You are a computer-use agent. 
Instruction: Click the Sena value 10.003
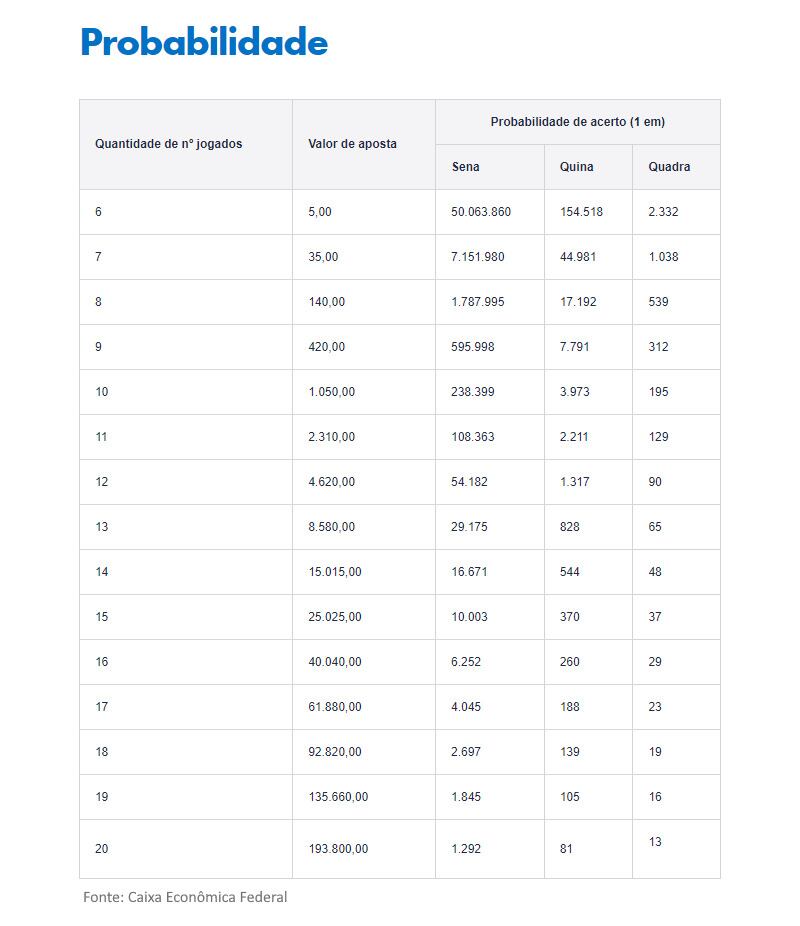pyautogui.click(x=469, y=617)
